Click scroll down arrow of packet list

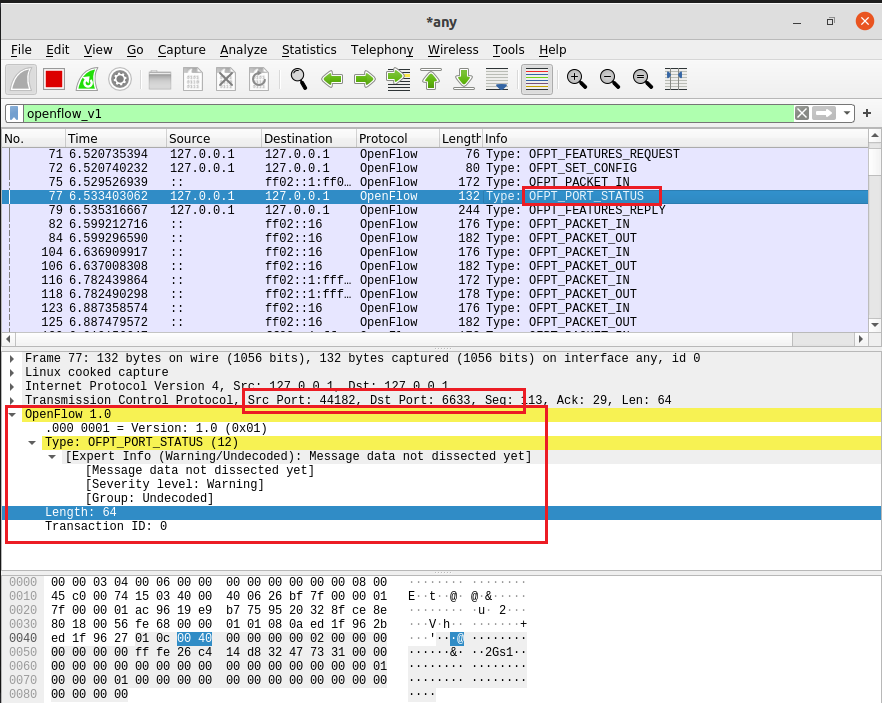875,325
